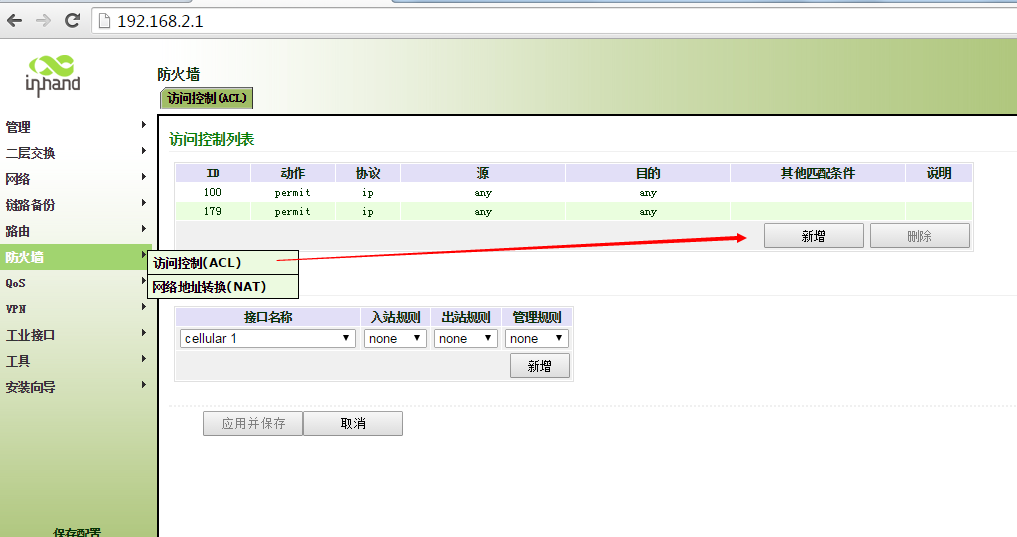Image resolution: width=1017 pixels, height=537 pixels.
Task: Click 新增 button in the access control list
Action: pos(813,236)
